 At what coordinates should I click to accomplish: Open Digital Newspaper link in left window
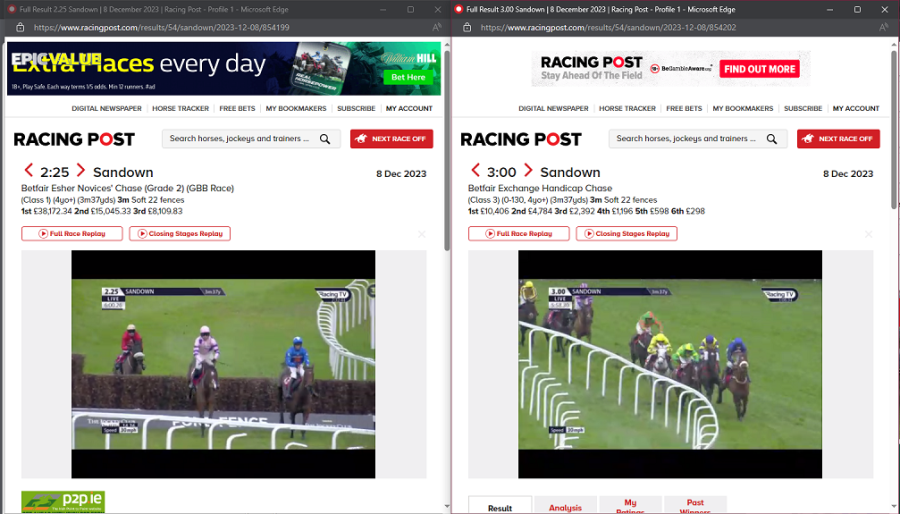(x=106, y=108)
